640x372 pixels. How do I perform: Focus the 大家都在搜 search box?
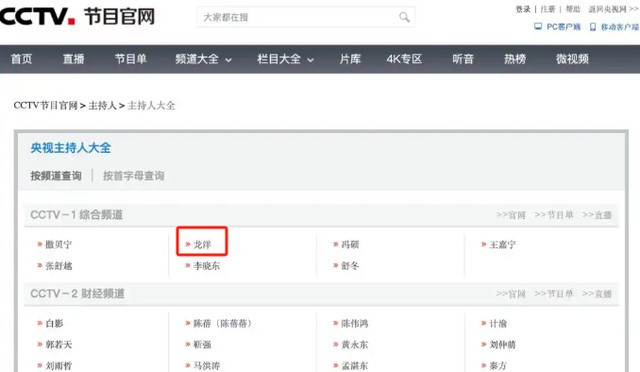tap(305, 17)
